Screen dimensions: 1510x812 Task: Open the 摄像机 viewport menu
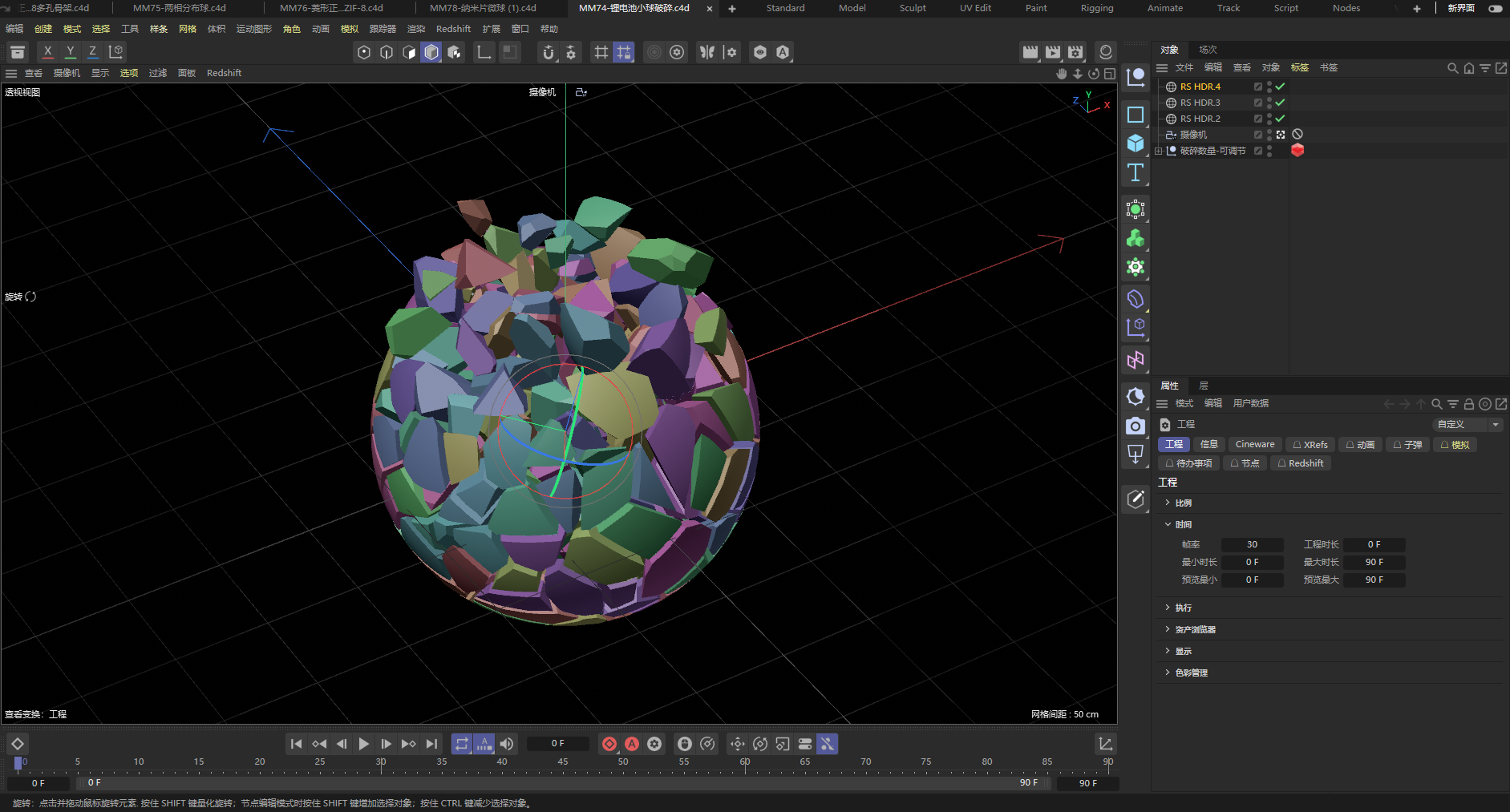[67, 73]
